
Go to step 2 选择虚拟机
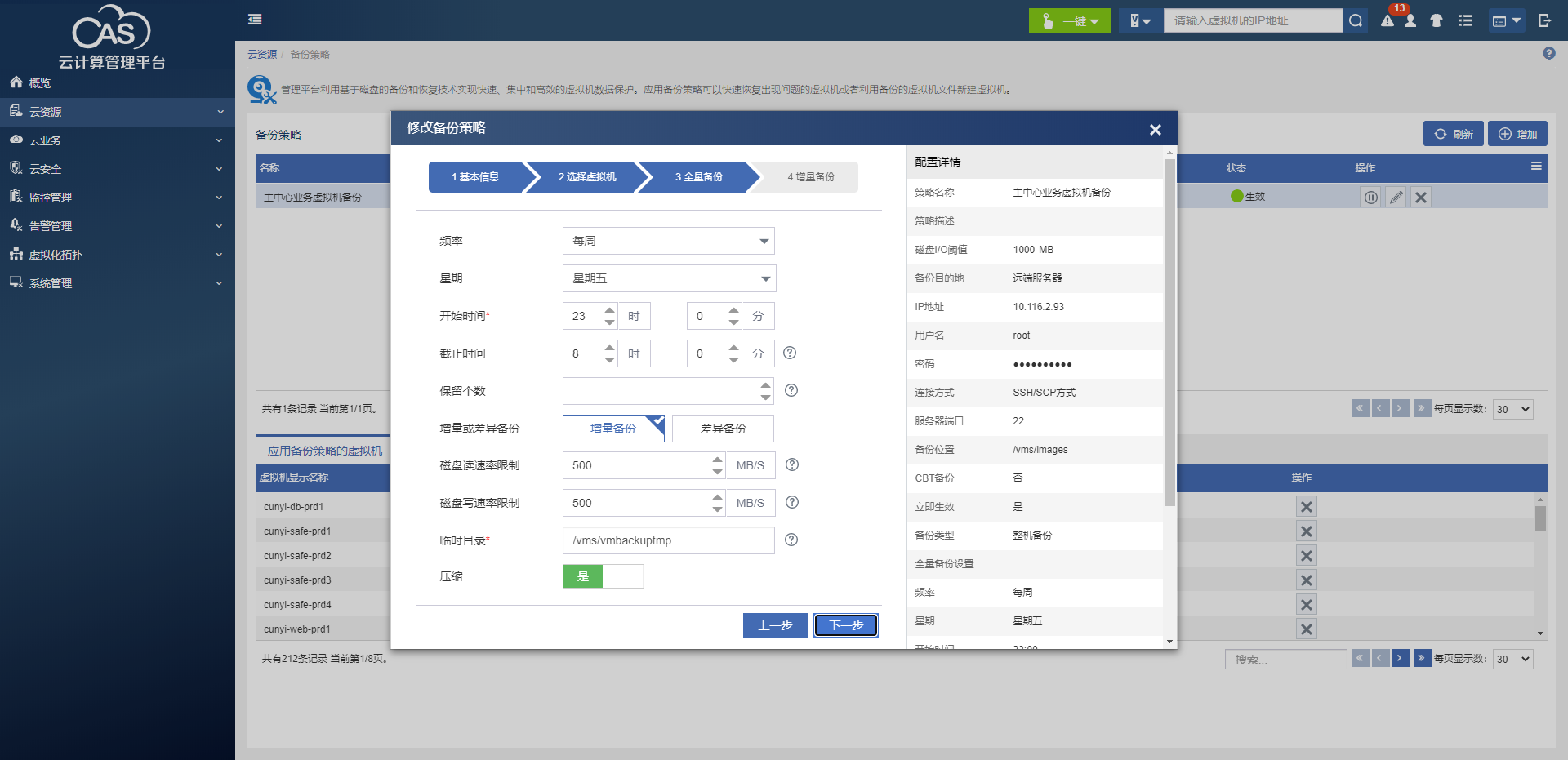tap(588, 177)
